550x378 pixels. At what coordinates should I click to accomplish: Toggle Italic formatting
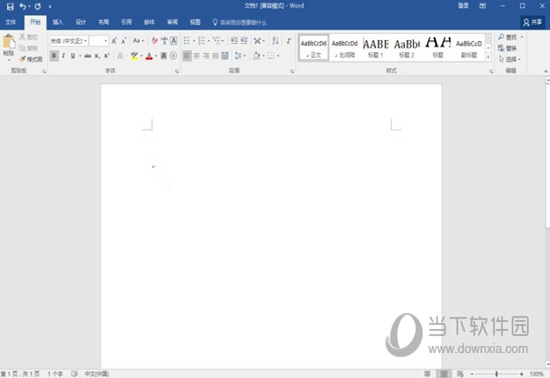click(63, 56)
